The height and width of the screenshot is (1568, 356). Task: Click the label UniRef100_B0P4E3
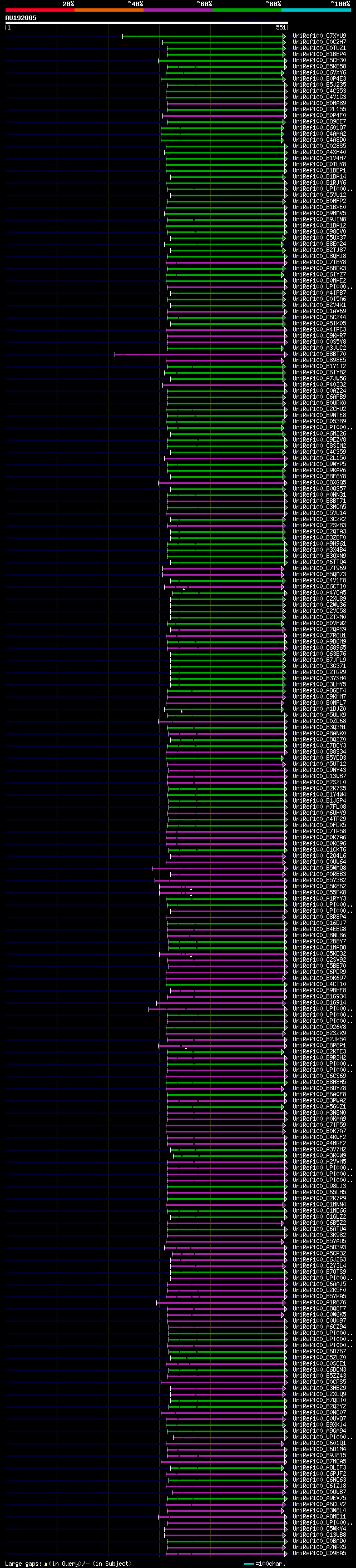click(x=319, y=78)
